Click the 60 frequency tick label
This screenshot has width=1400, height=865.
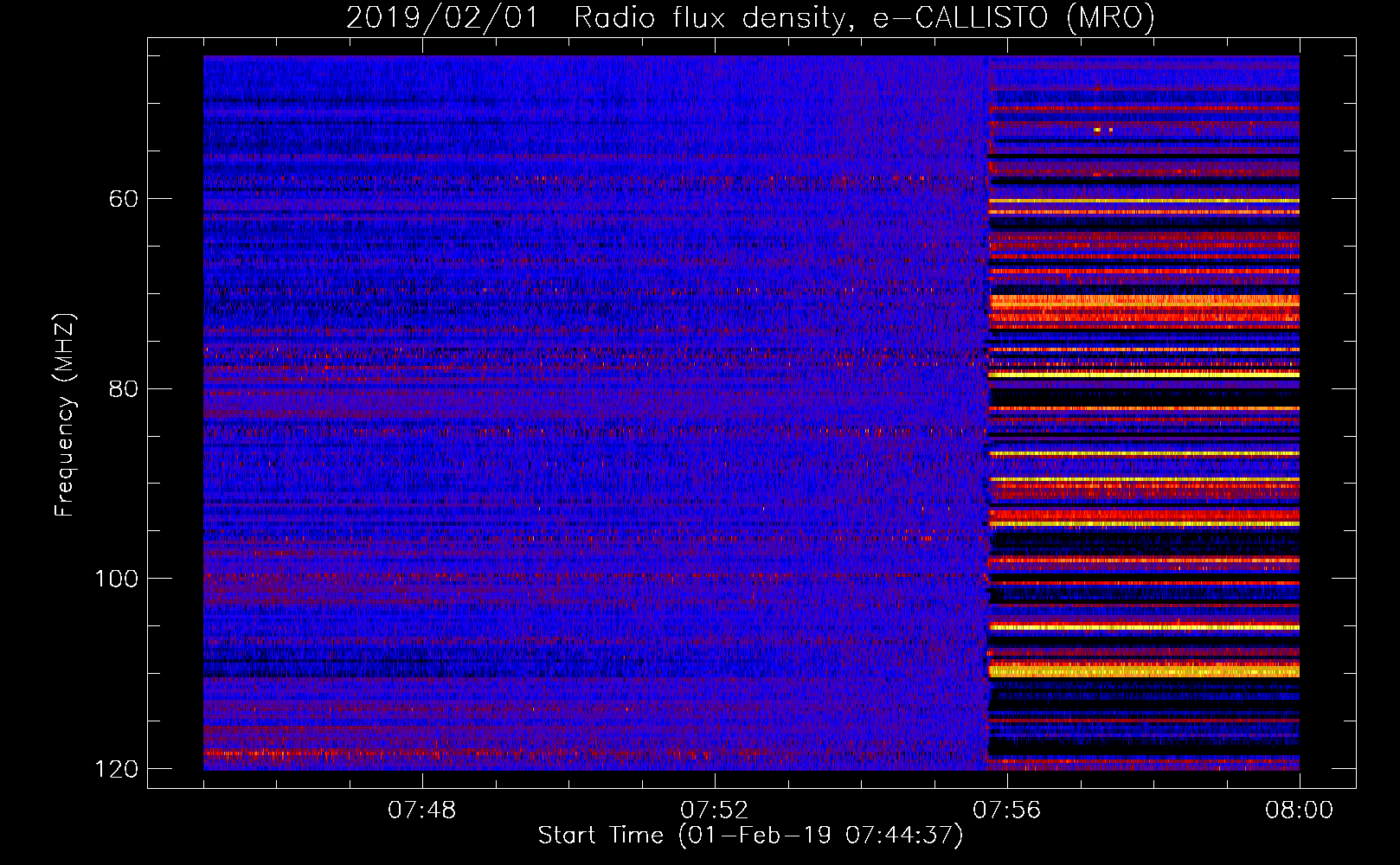[124, 199]
